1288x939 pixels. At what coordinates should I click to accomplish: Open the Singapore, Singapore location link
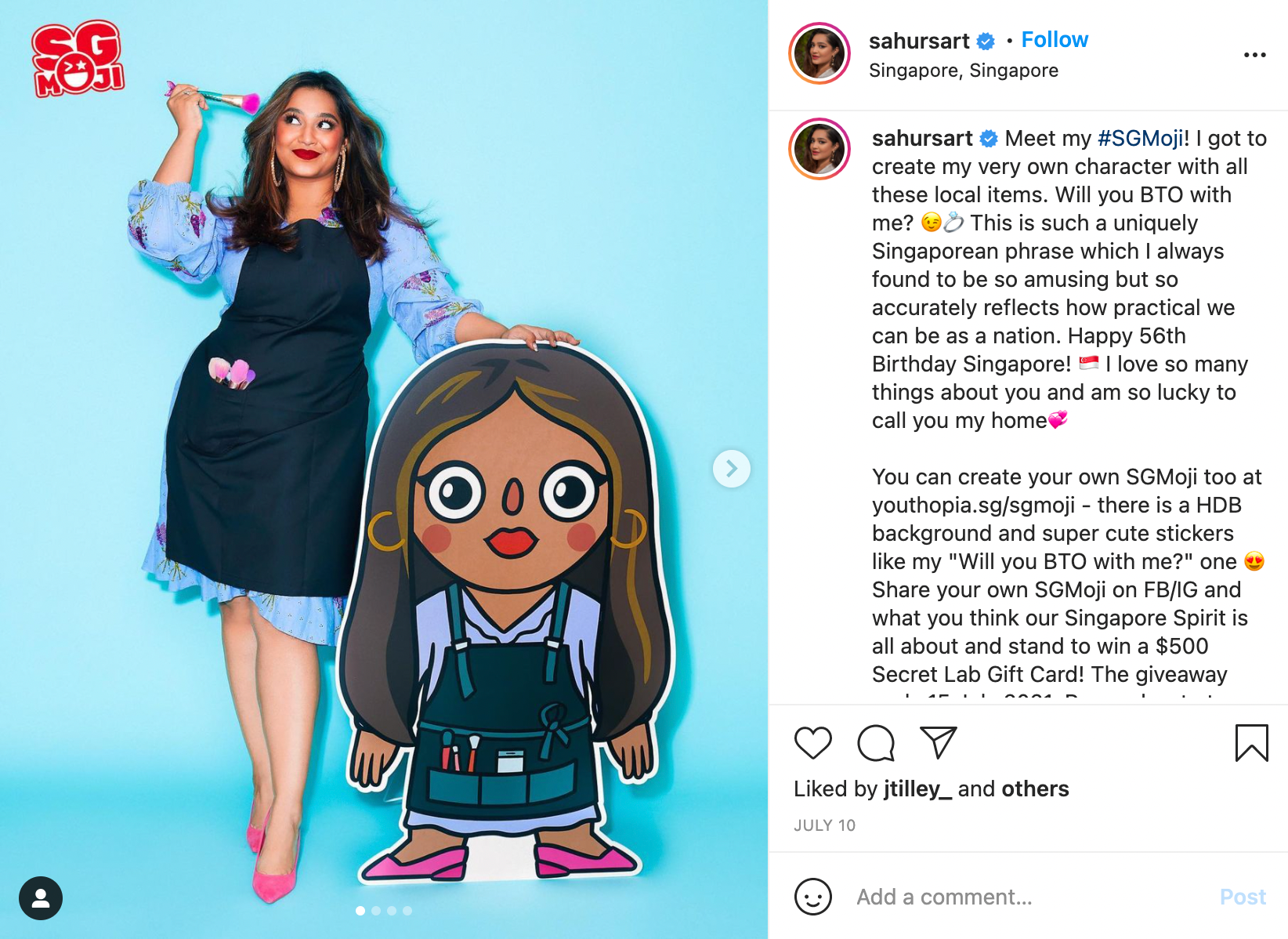point(964,71)
